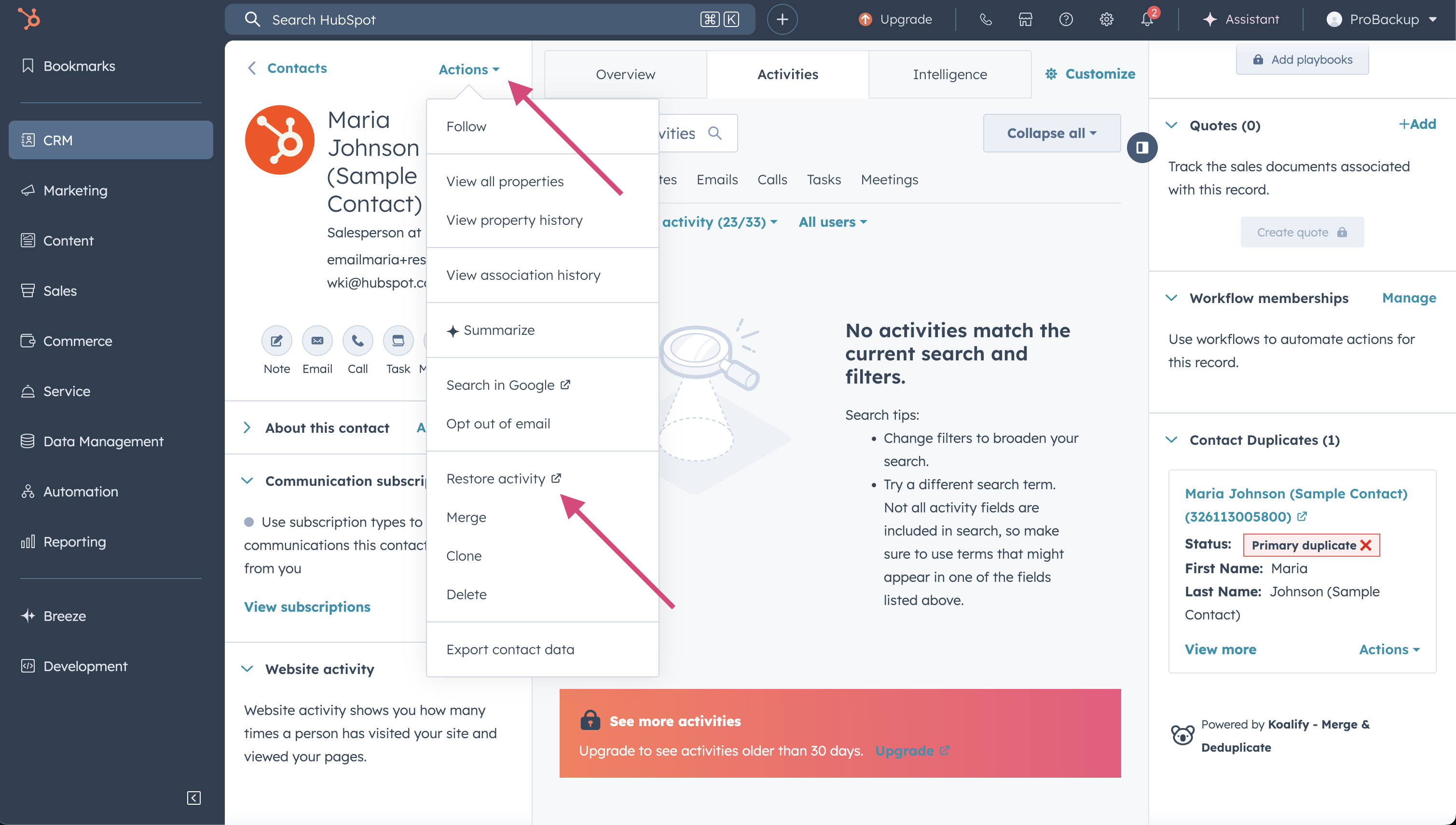Screen dimensions: 1456x825
Task: Select Merge from the Actions menu
Action: point(466,517)
